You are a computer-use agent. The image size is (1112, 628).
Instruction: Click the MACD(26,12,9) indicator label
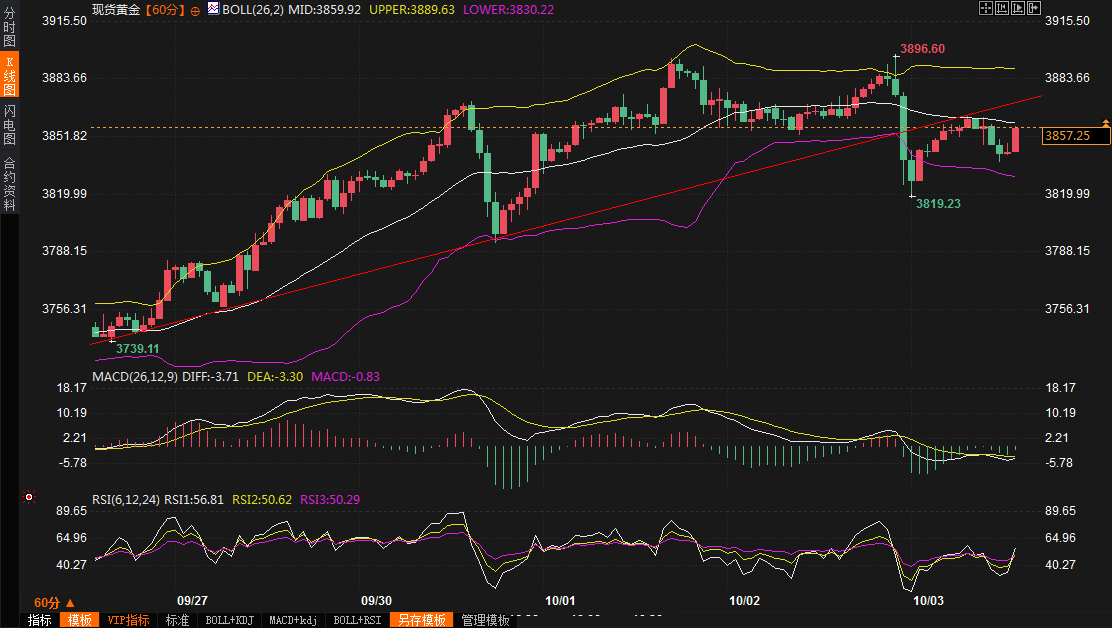pos(135,376)
